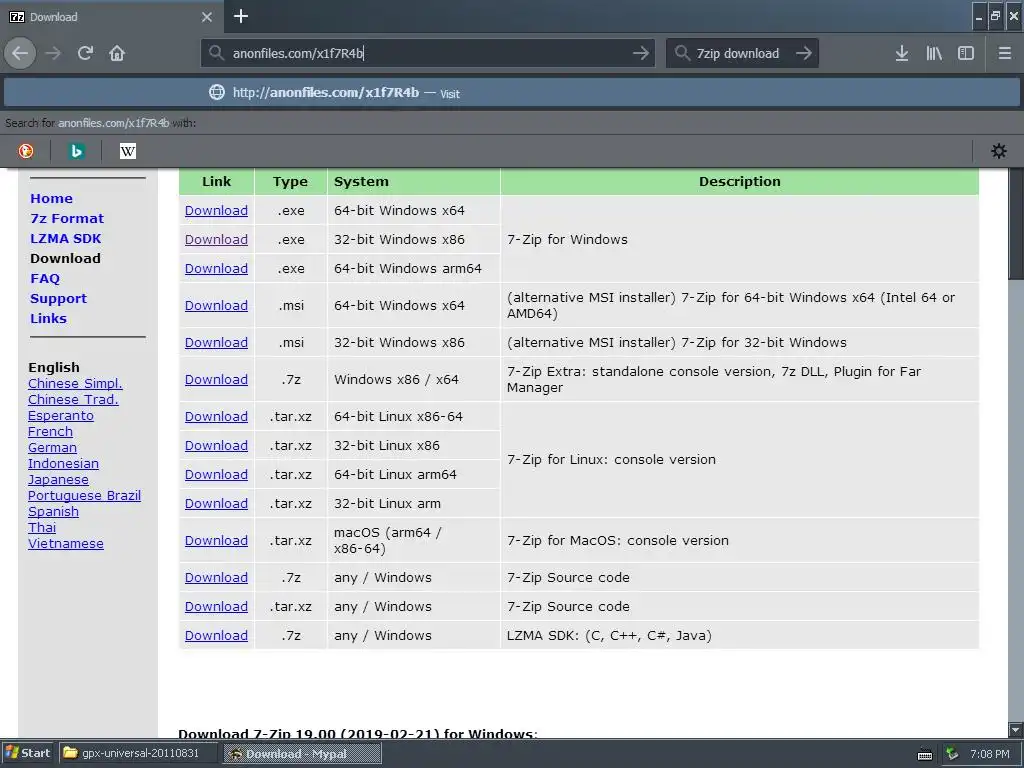The image size is (1024, 768).
Task: Switch language to Japanese
Action: (58, 480)
